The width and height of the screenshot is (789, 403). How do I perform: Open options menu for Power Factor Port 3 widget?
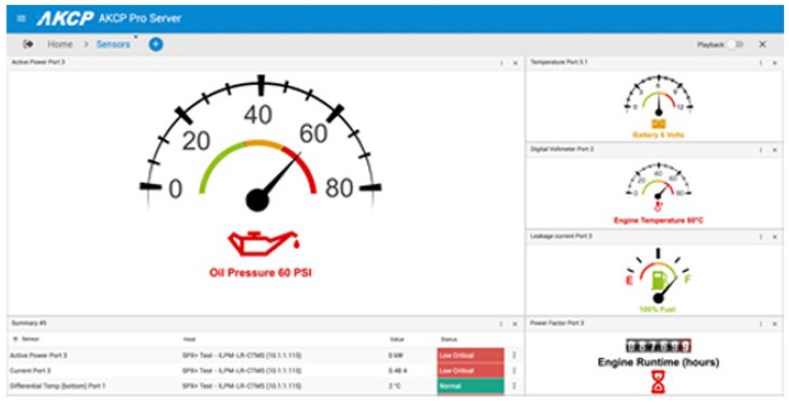coord(761,324)
